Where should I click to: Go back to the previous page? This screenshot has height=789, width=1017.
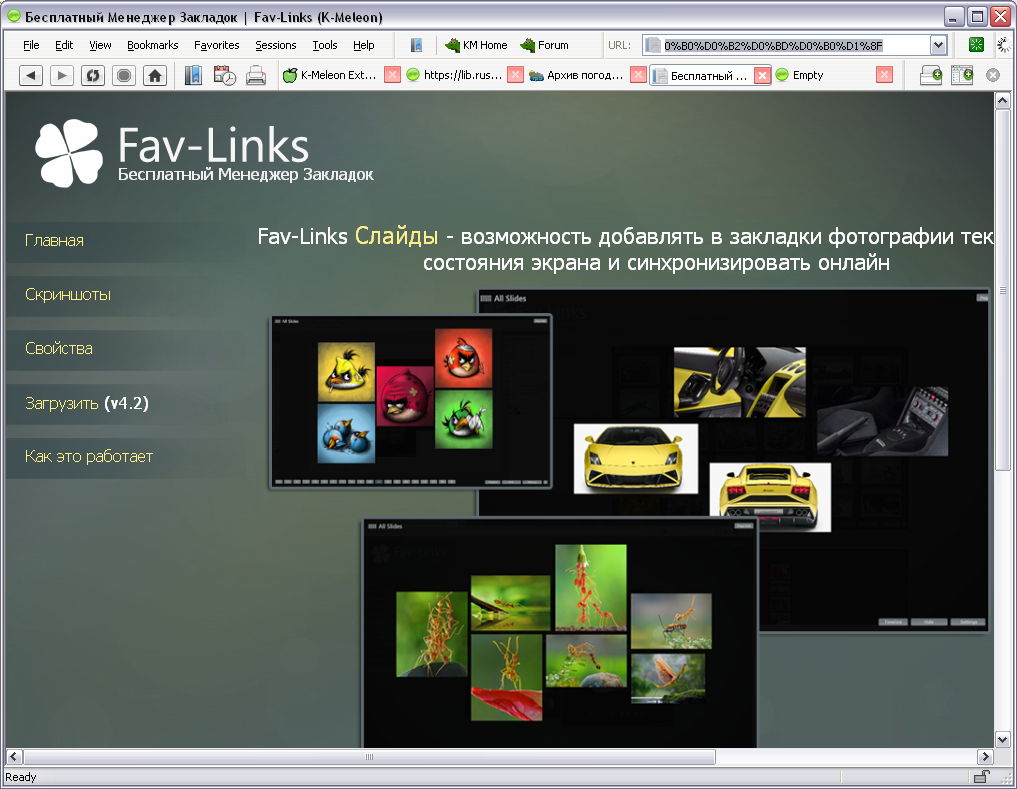(x=30, y=76)
